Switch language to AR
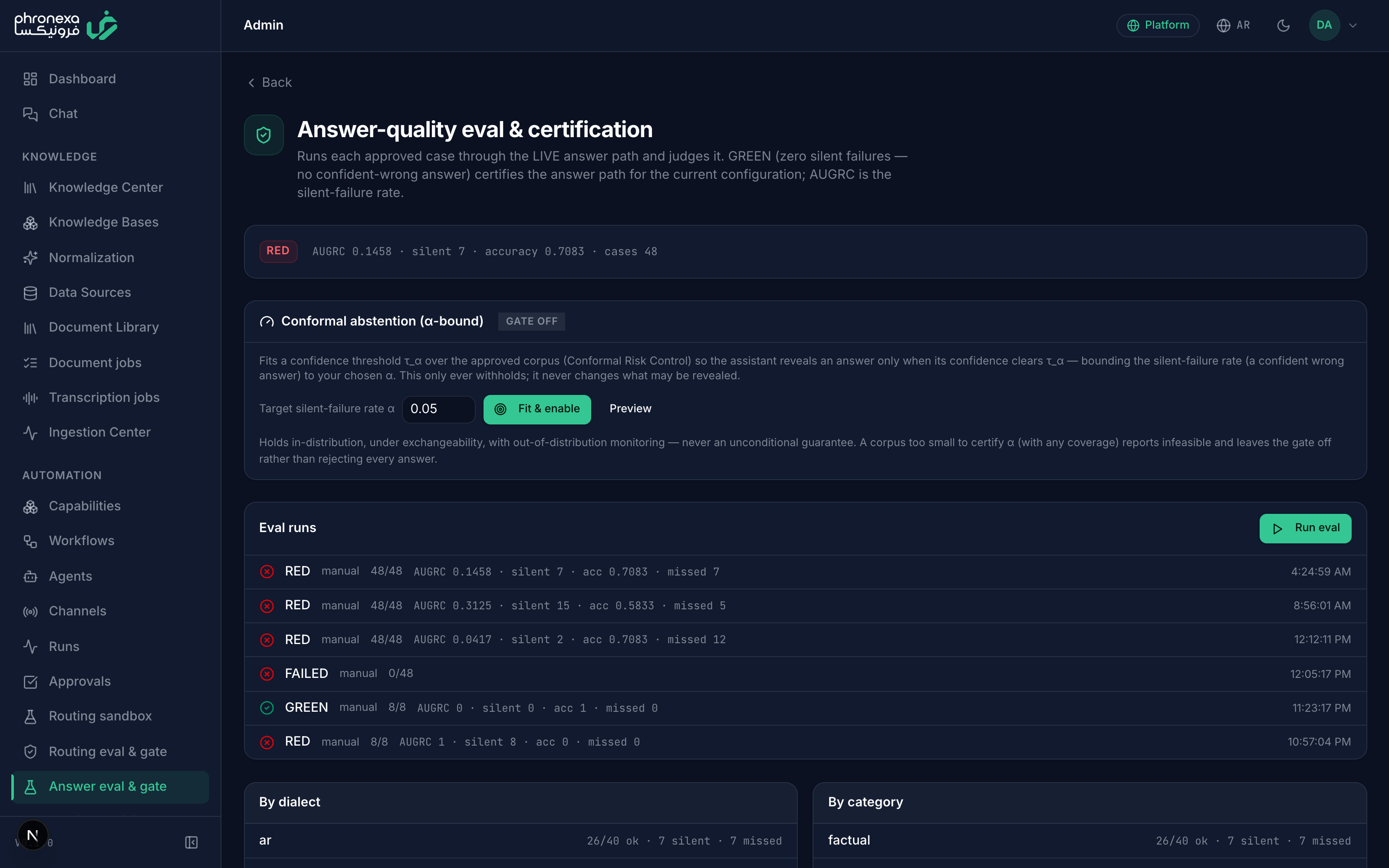1389x868 pixels. click(x=1234, y=25)
